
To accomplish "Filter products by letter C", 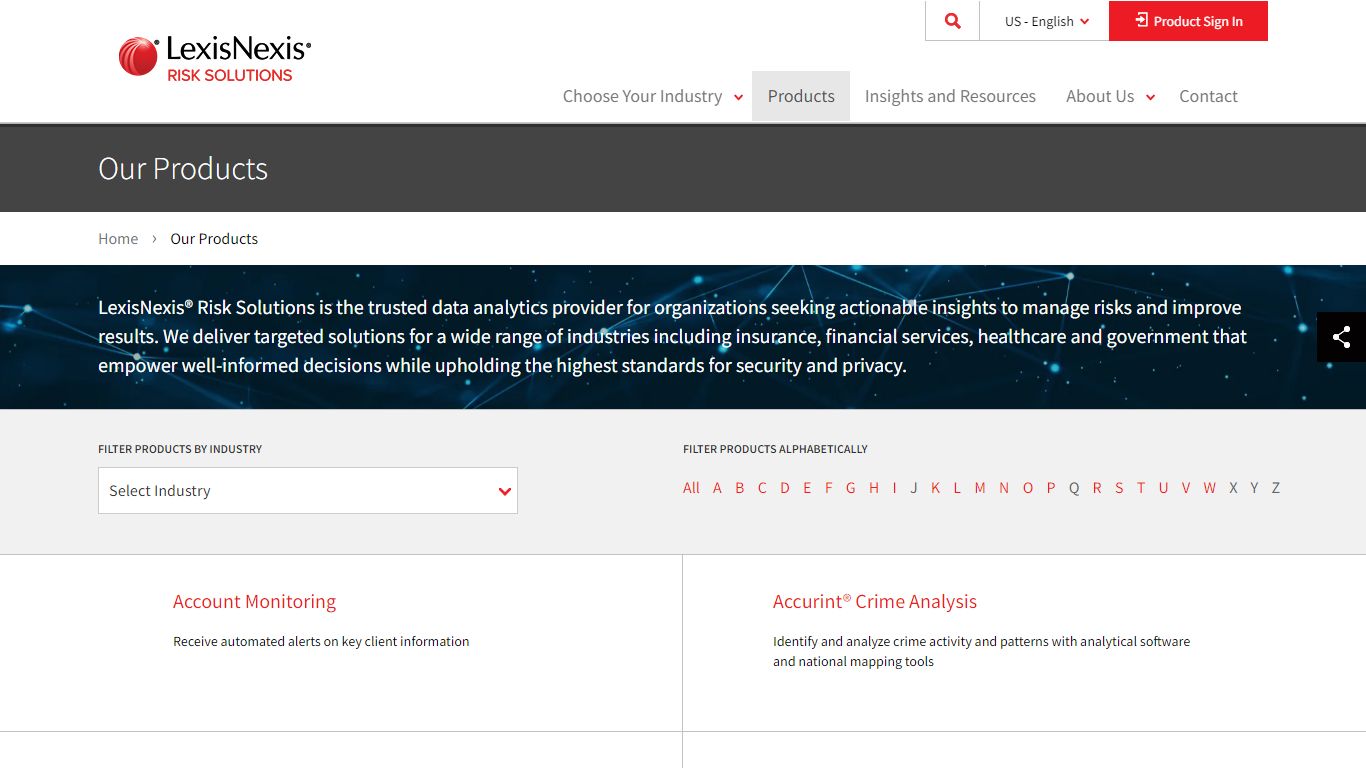I will click(762, 488).
